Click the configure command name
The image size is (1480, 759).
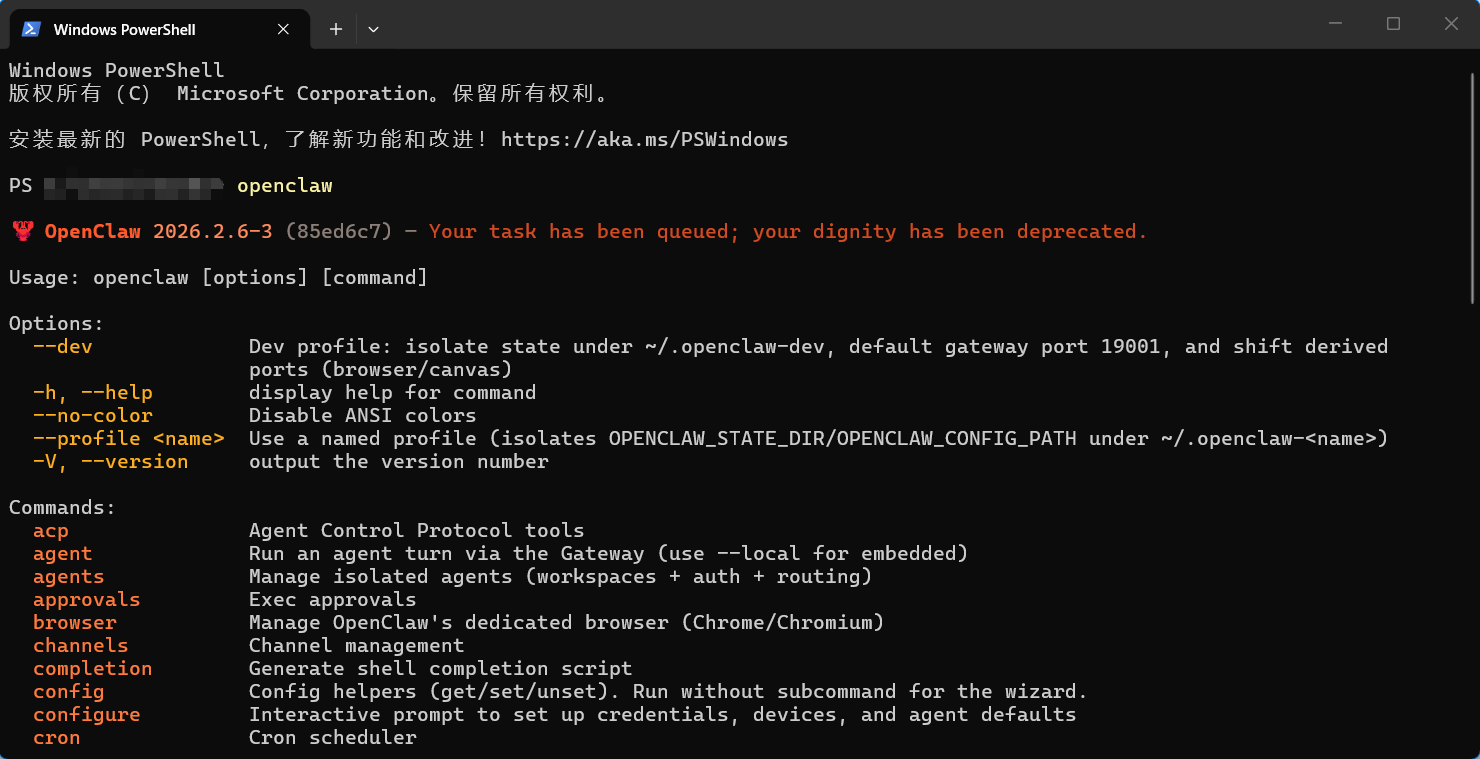pyautogui.click(x=87, y=714)
